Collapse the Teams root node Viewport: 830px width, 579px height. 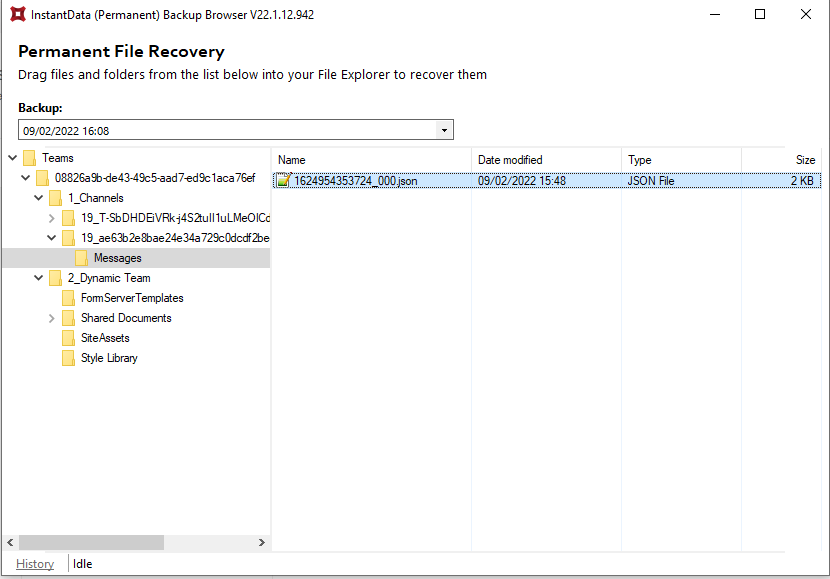coord(13,158)
